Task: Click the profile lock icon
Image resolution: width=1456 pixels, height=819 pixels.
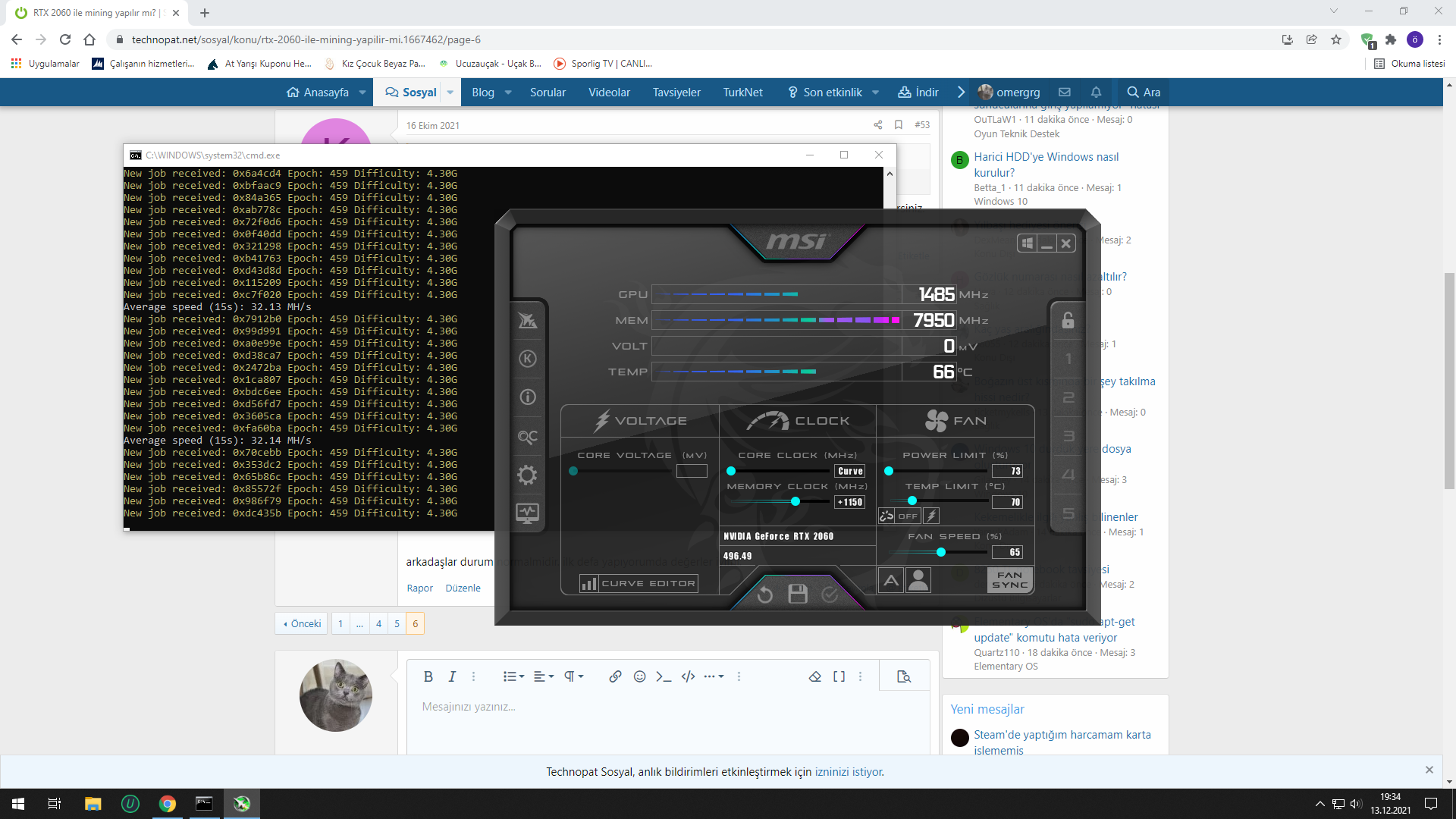Action: pos(1068,320)
